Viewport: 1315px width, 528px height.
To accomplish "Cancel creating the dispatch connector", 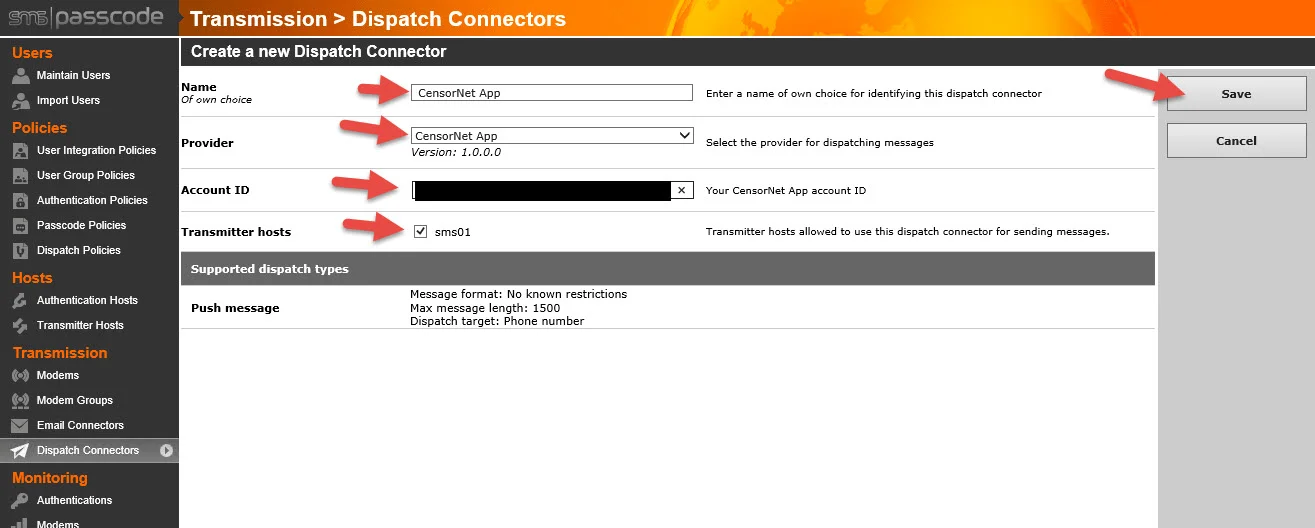I will coord(1236,141).
